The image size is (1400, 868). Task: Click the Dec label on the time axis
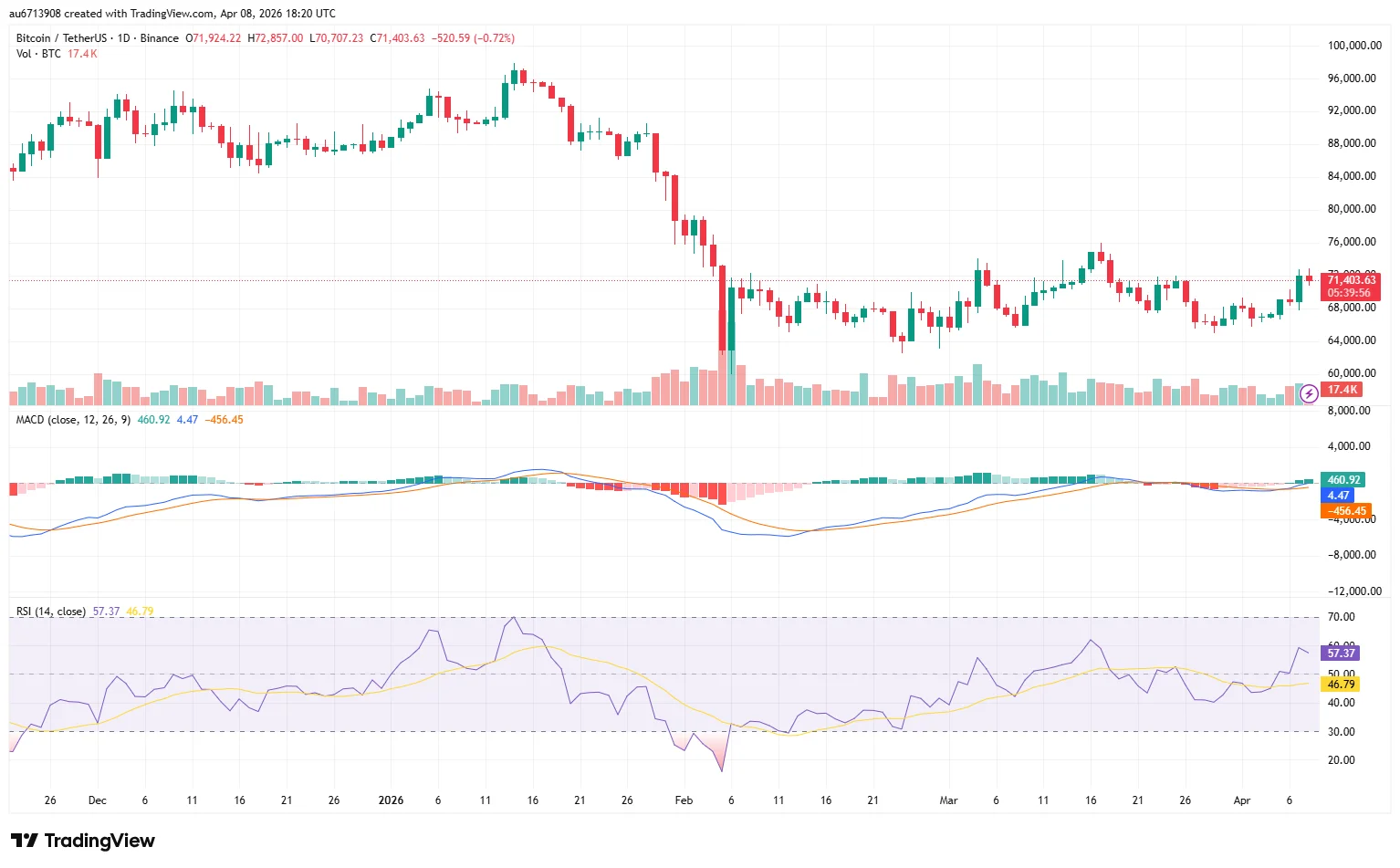click(x=98, y=800)
